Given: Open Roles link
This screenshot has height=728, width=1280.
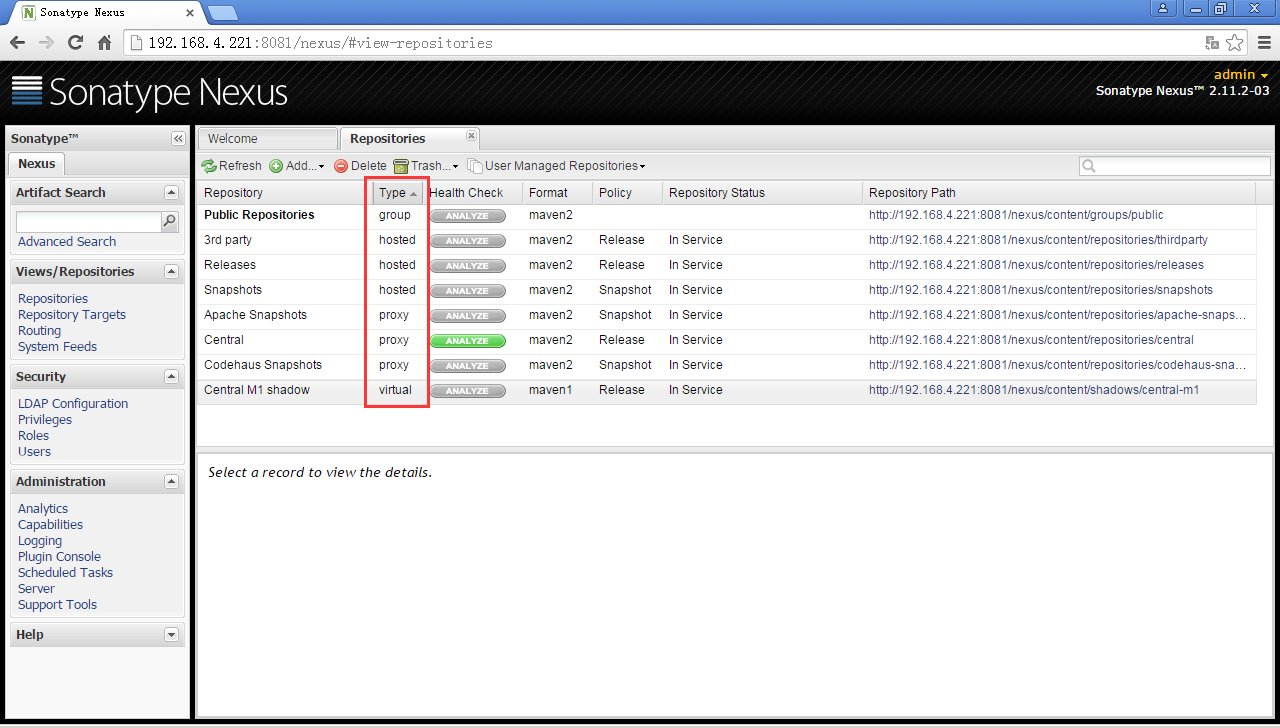Looking at the screenshot, I should tap(33, 436).
